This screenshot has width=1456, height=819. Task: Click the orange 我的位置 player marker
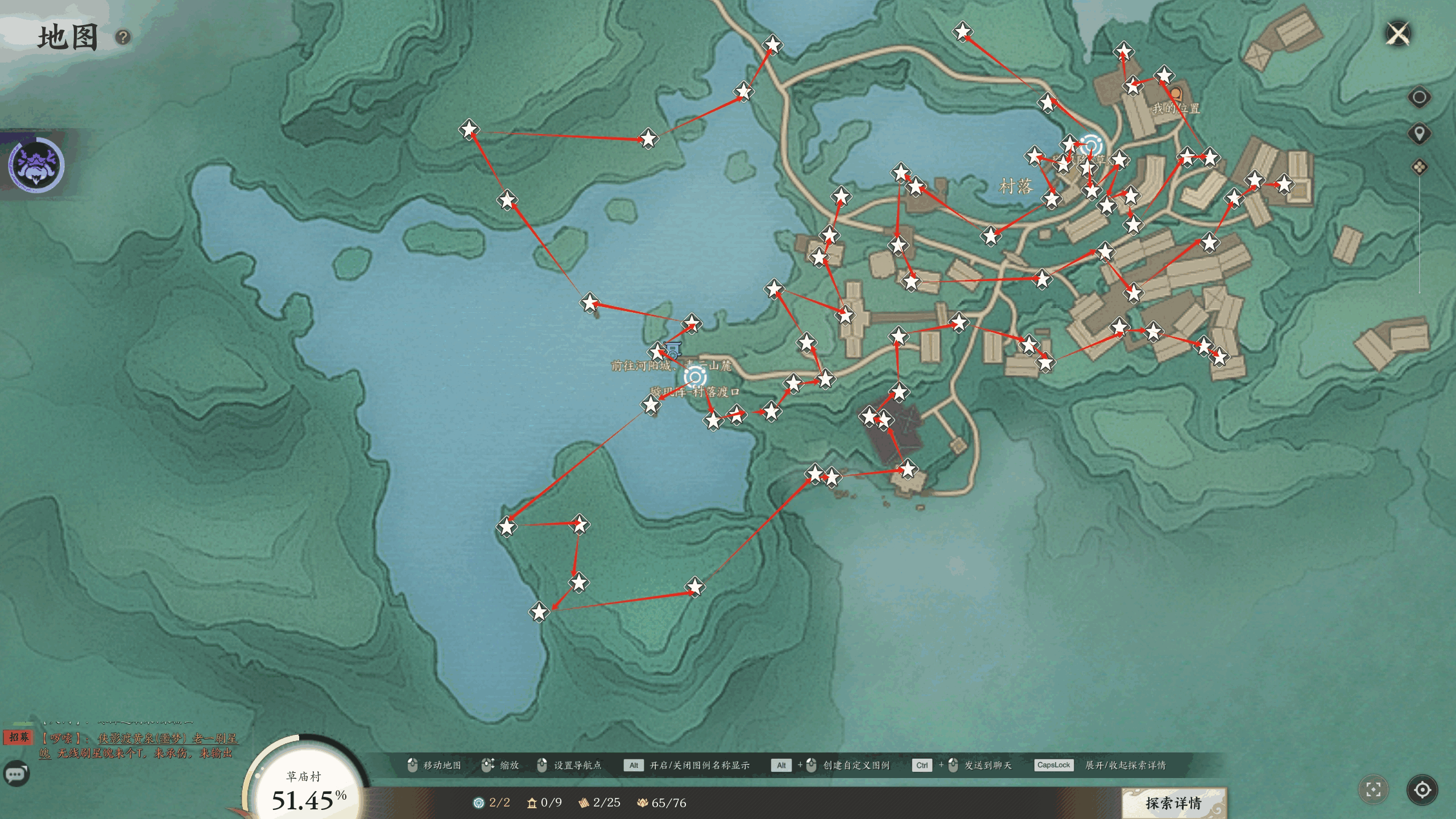click(x=1175, y=94)
